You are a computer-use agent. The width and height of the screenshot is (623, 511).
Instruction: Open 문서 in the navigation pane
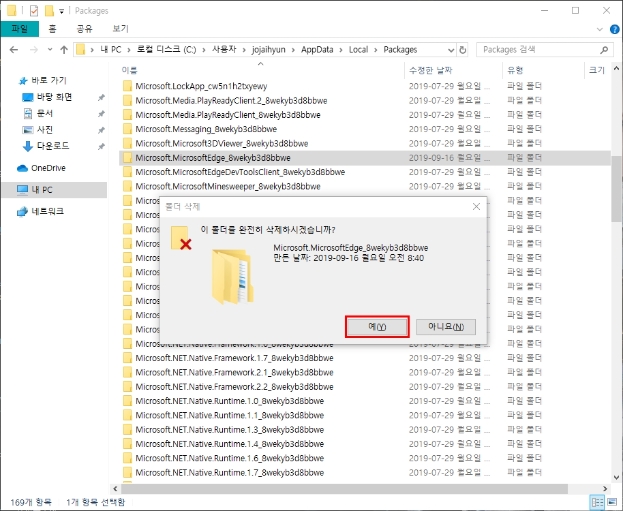pos(44,114)
